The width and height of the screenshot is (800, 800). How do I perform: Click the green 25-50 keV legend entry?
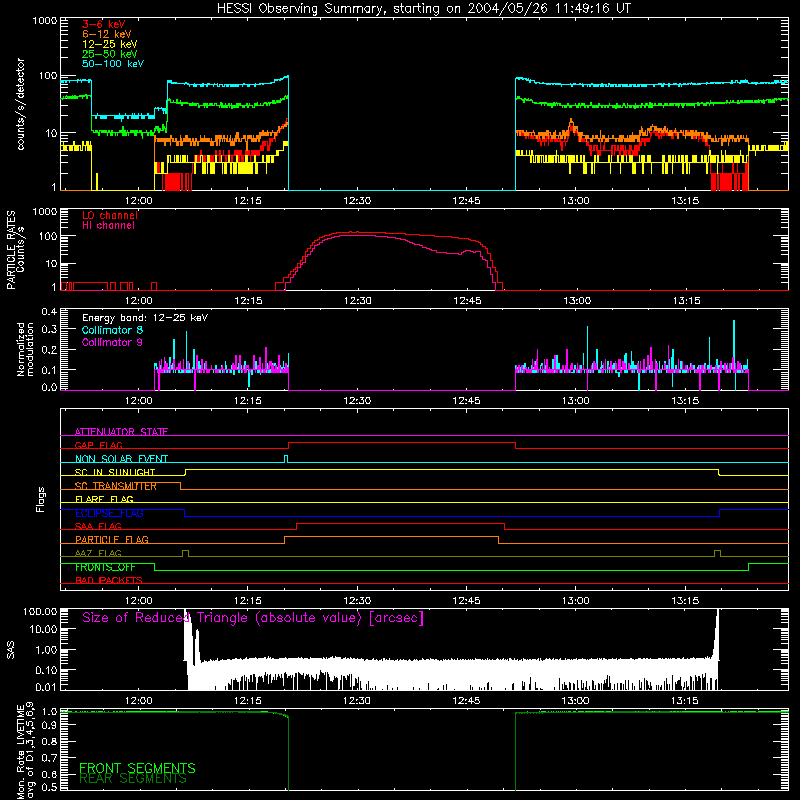(x=110, y=54)
